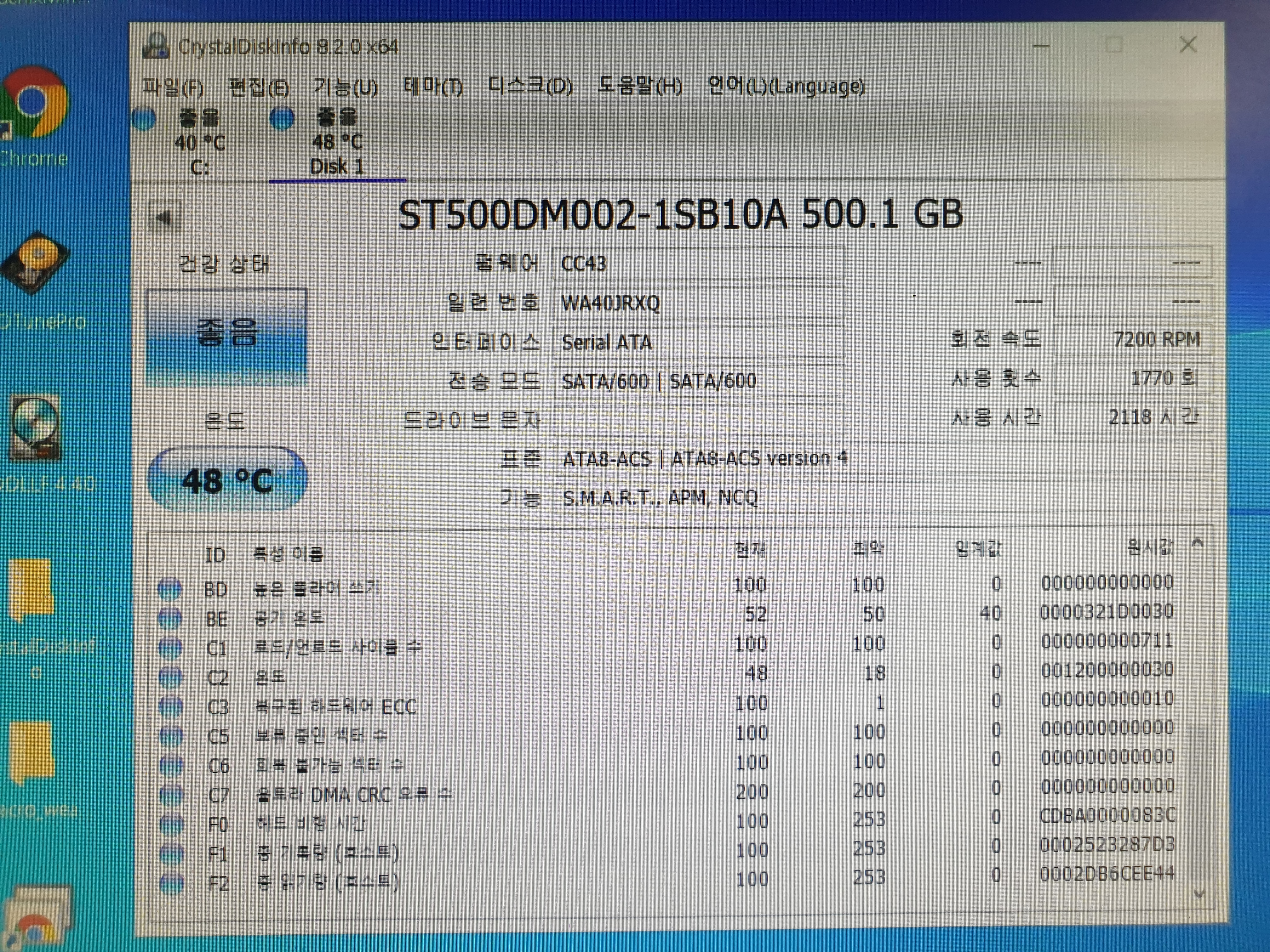Click the CrystalDiskInfo title bar icon
This screenshot has height=952, width=1270.
click(155, 46)
